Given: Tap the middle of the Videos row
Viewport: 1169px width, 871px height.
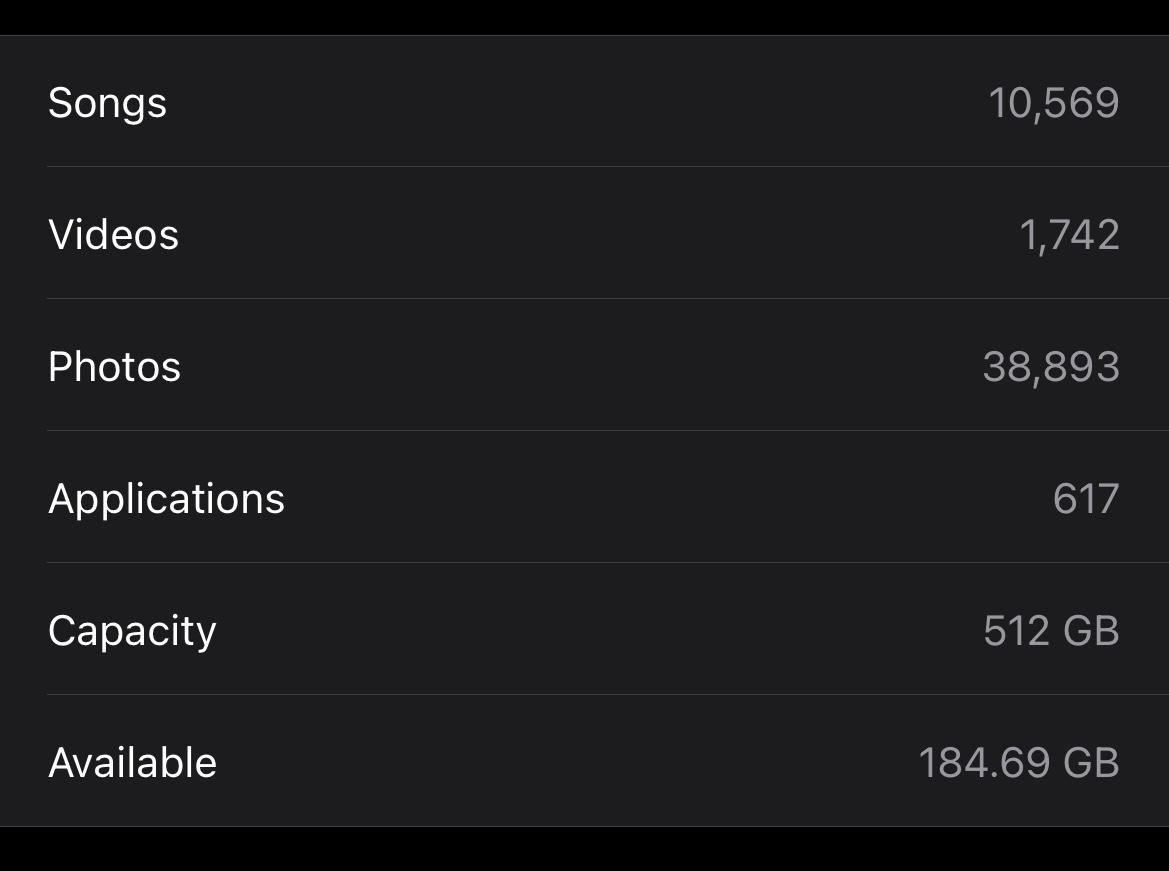Looking at the screenshot, I should click(584, 233).
